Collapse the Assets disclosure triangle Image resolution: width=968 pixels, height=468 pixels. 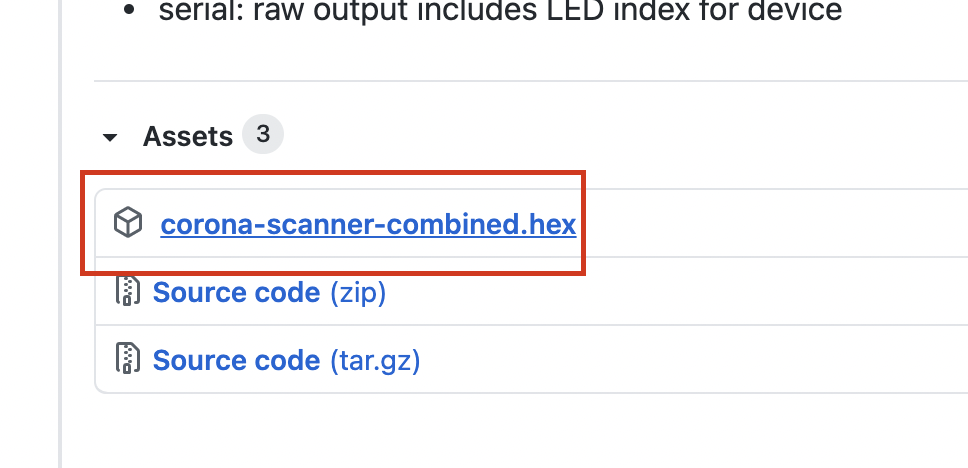[x=111, y=137]
